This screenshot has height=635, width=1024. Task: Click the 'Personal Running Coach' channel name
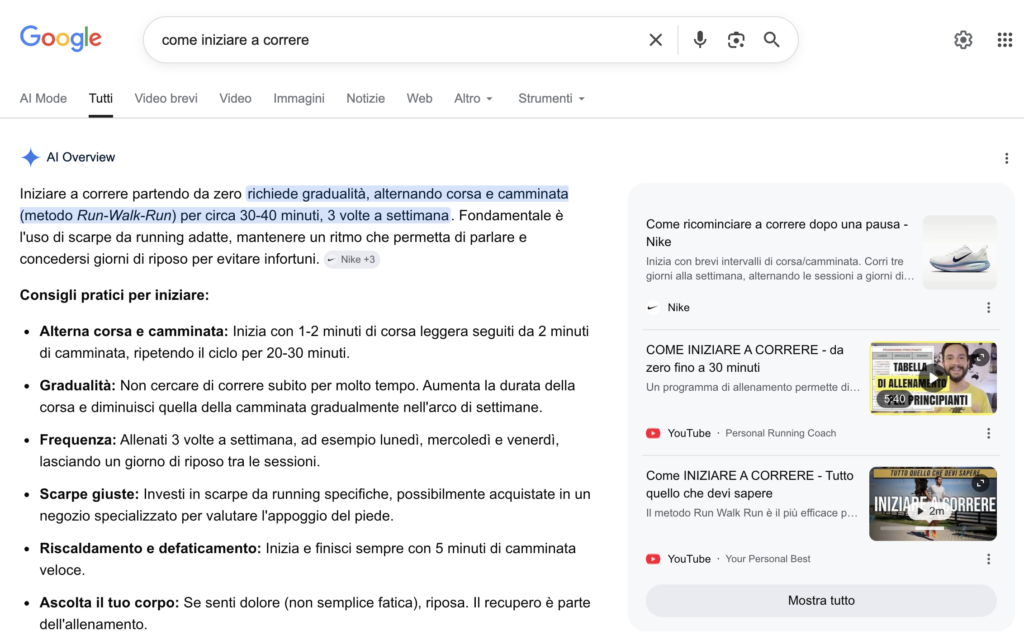780,433
